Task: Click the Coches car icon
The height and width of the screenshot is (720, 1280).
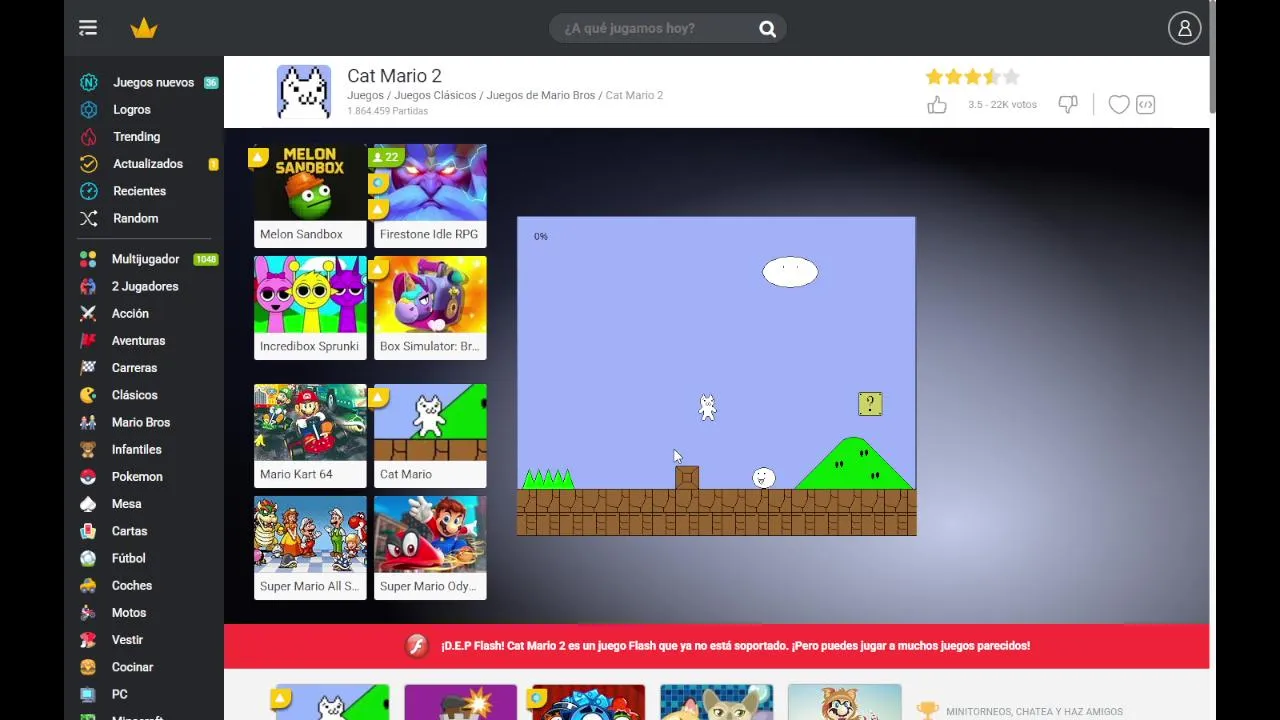Action: coord(89,585)
